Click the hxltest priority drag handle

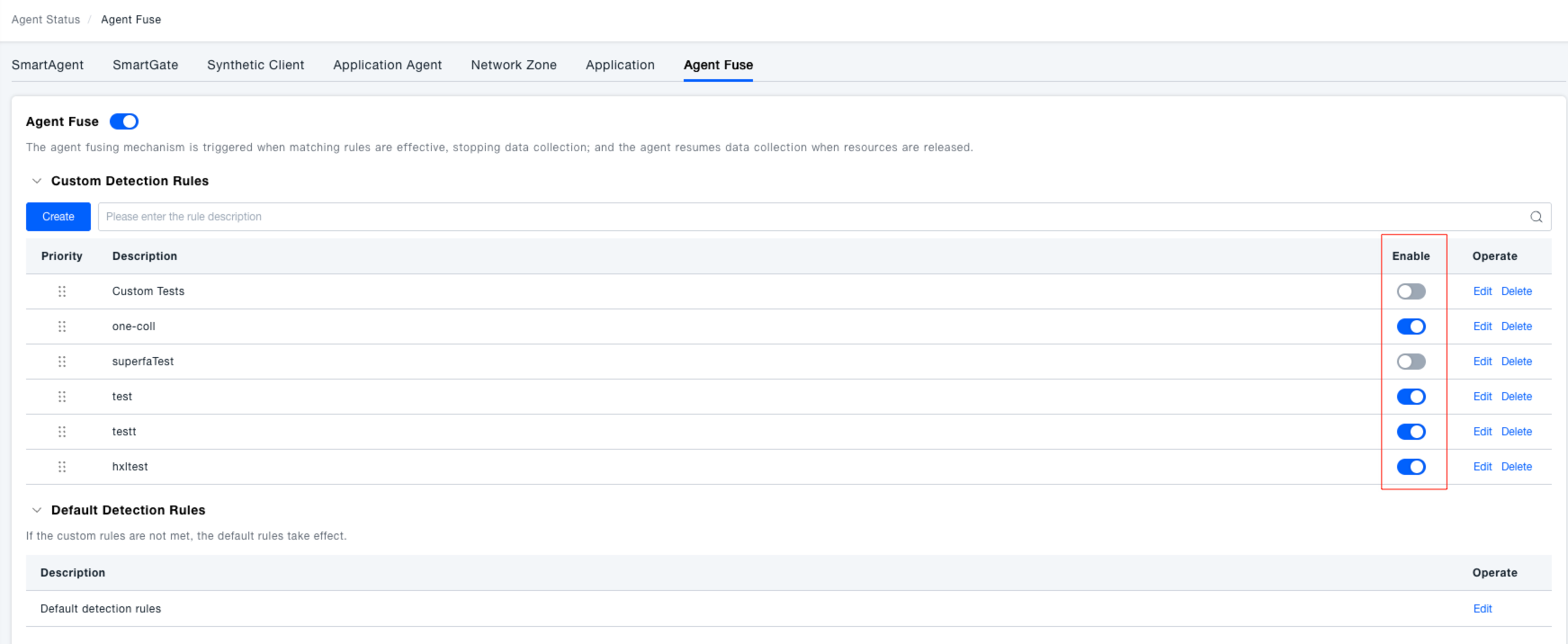[x=62, y=467]
